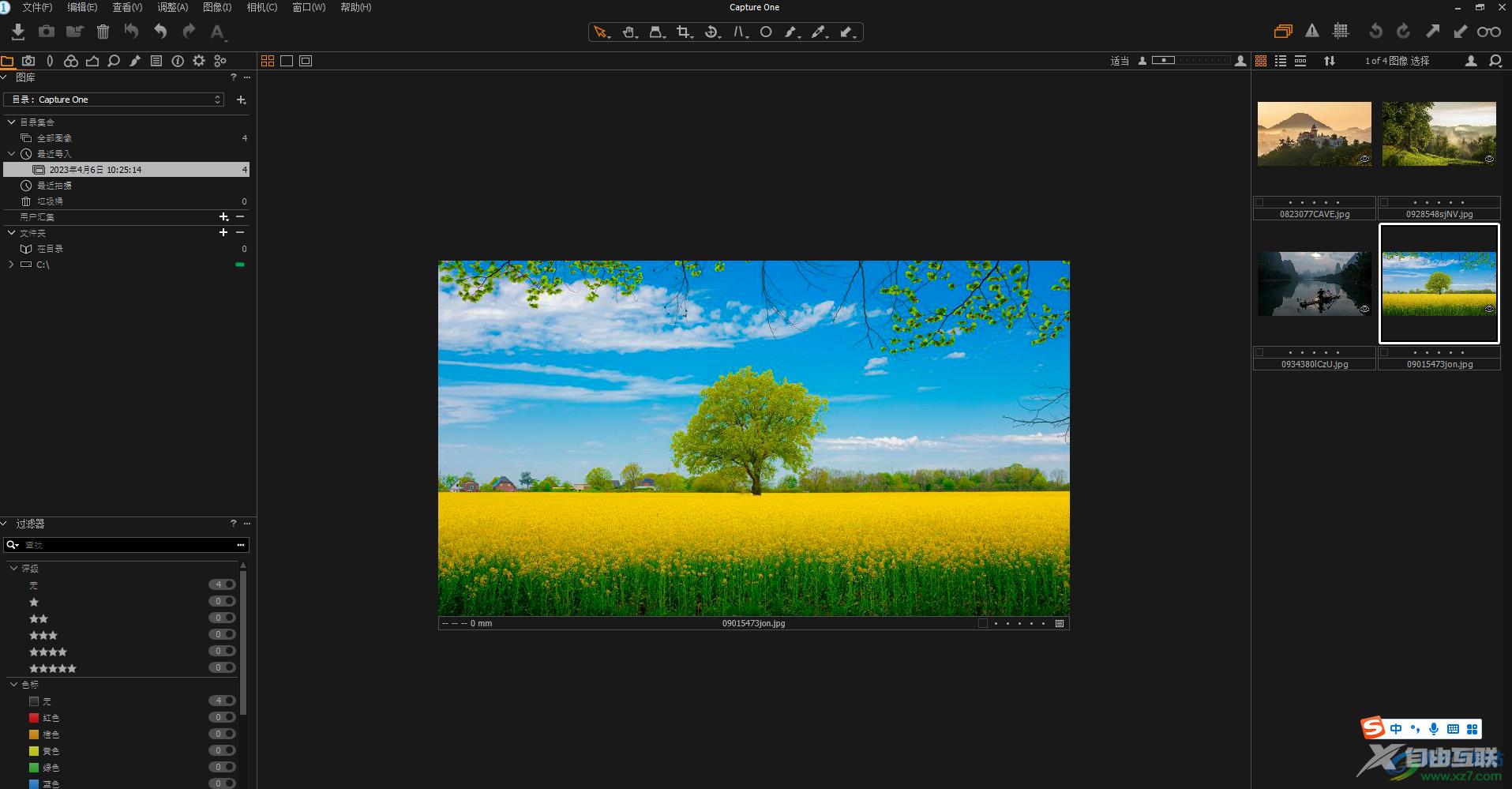This screenshot has width=1512, height=789.
Task: Collapse the 评级 filter group
Action: coord(13,568)
